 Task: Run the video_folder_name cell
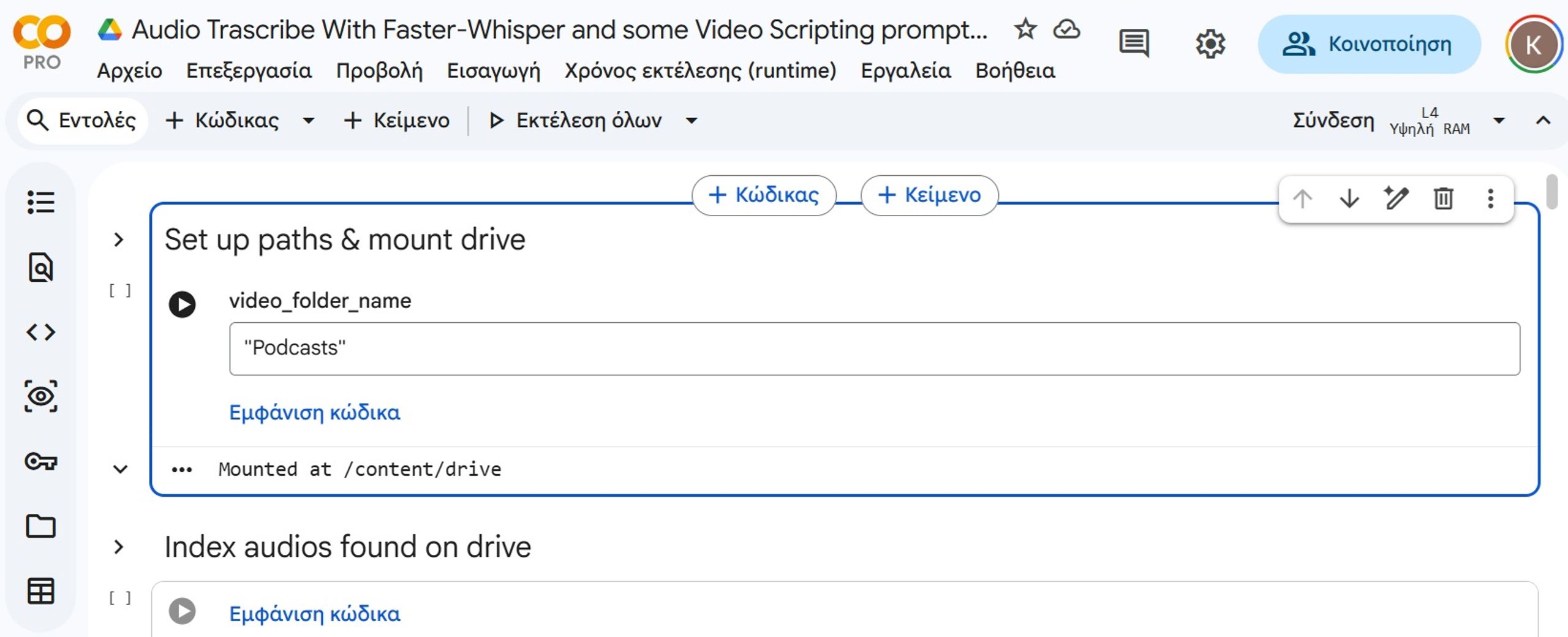182,304
